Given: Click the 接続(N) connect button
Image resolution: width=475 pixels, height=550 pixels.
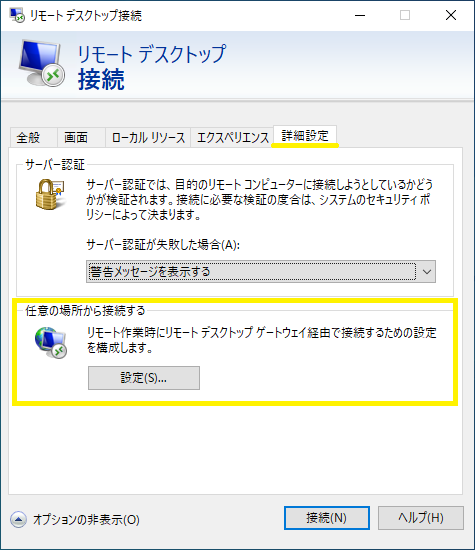Looking at the screenshot, I should [x=327, y=518].
